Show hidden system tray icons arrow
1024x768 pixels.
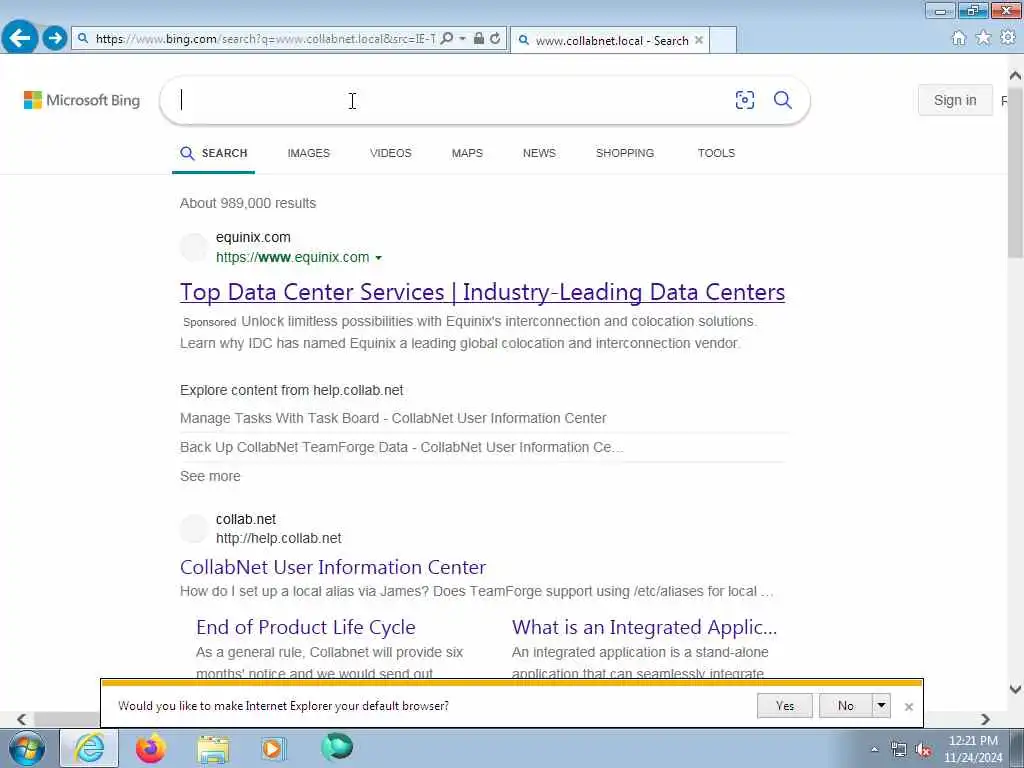[874, 750]
